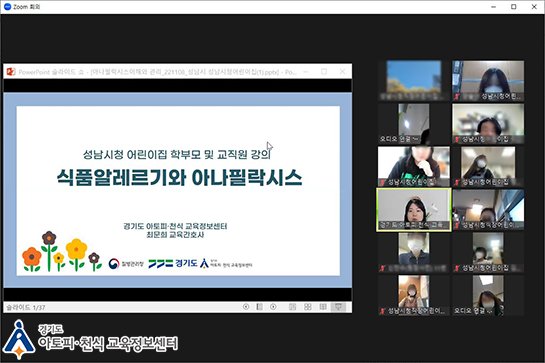
Task: Select the participant tile with shelf background
Action: 488,123
